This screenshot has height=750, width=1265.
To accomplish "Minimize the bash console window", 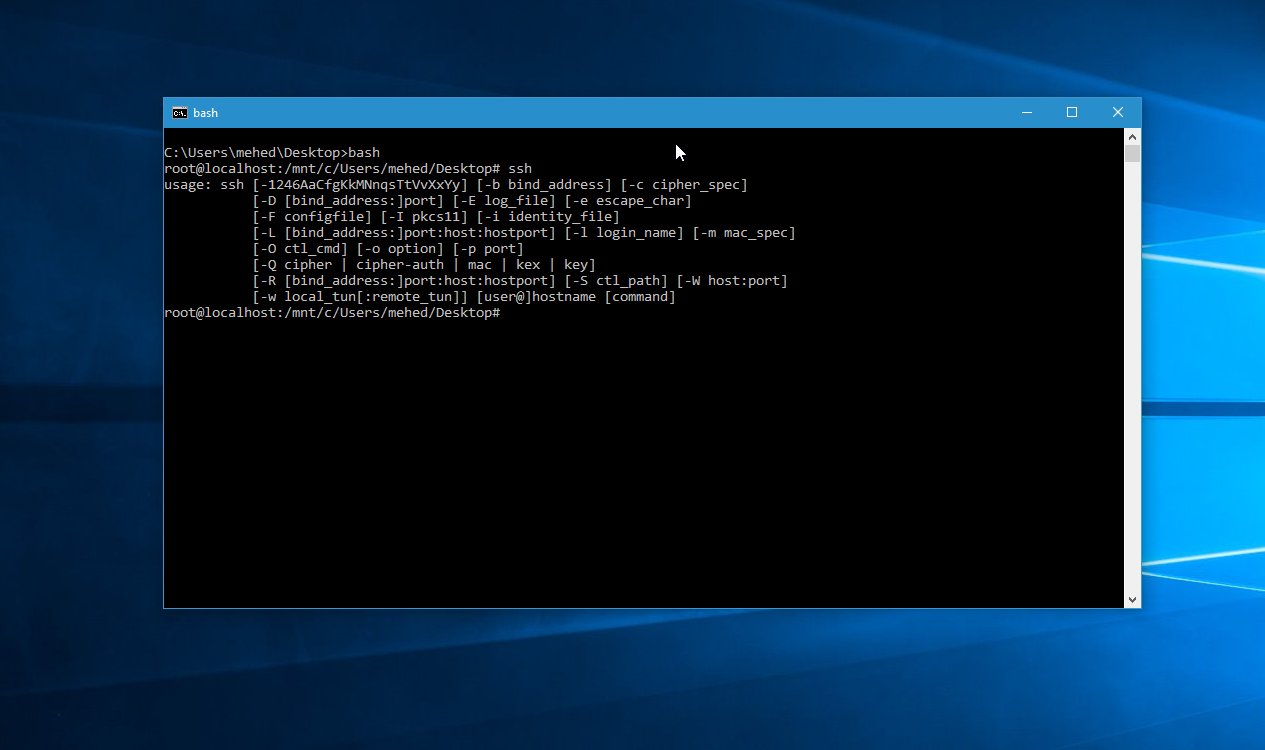I will pos(1026,113).
